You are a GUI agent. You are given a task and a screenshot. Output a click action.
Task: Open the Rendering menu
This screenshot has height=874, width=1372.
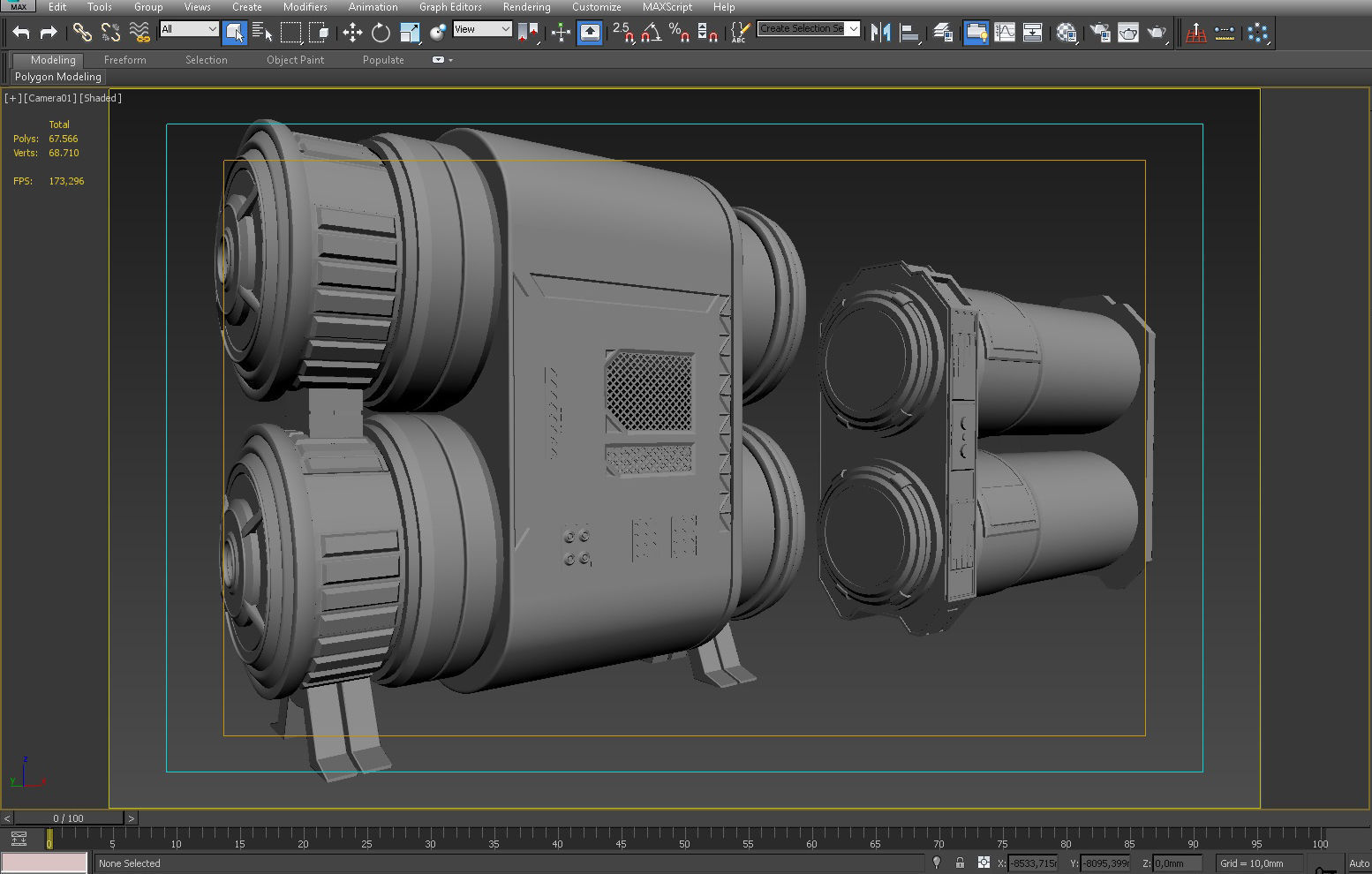(x=526, y=7)
